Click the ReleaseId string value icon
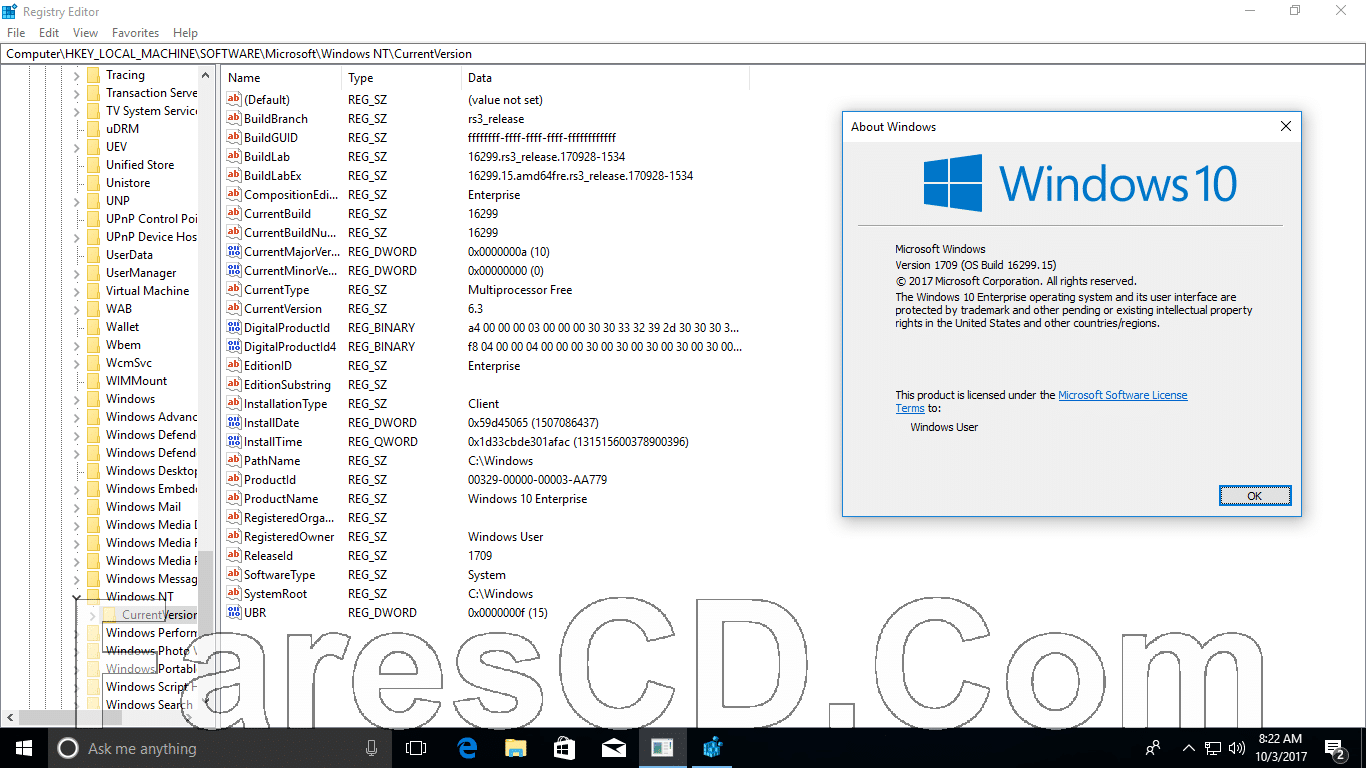The width and height of the screenshot is (1366, 768). (234, 556)
